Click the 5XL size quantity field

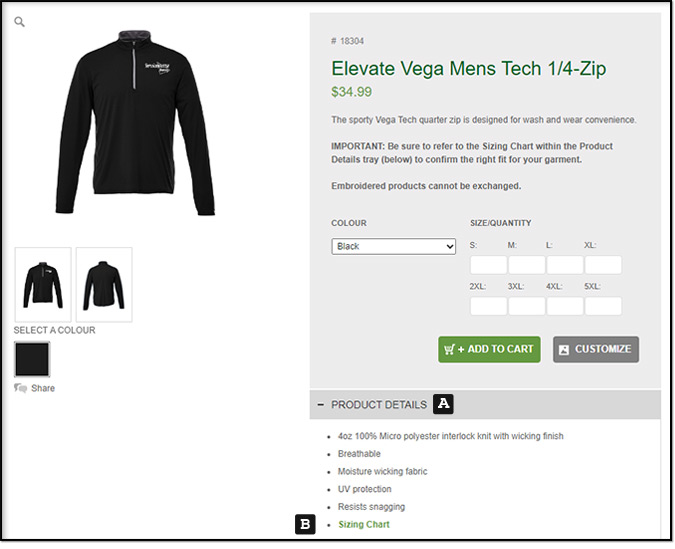[603, 306]
